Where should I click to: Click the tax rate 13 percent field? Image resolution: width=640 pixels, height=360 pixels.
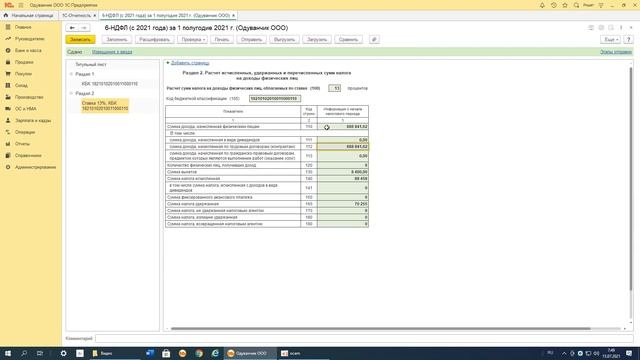pyautogui.click(x=334, y=88)
